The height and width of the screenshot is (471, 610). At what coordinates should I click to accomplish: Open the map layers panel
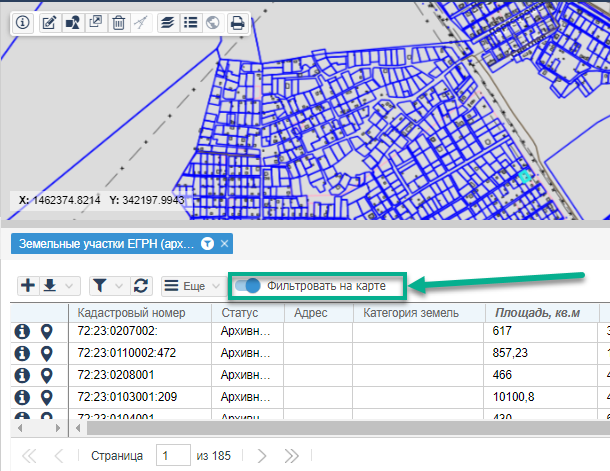168,23
